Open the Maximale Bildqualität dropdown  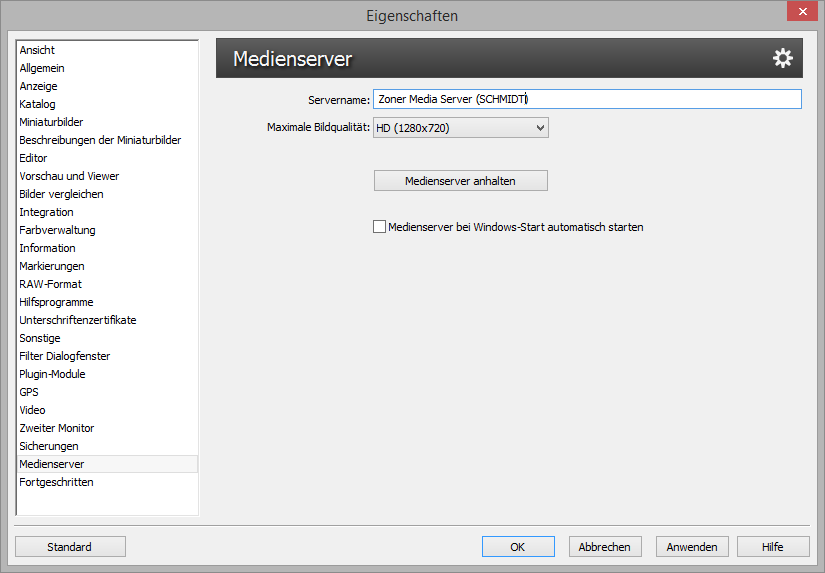click(460, 127)
